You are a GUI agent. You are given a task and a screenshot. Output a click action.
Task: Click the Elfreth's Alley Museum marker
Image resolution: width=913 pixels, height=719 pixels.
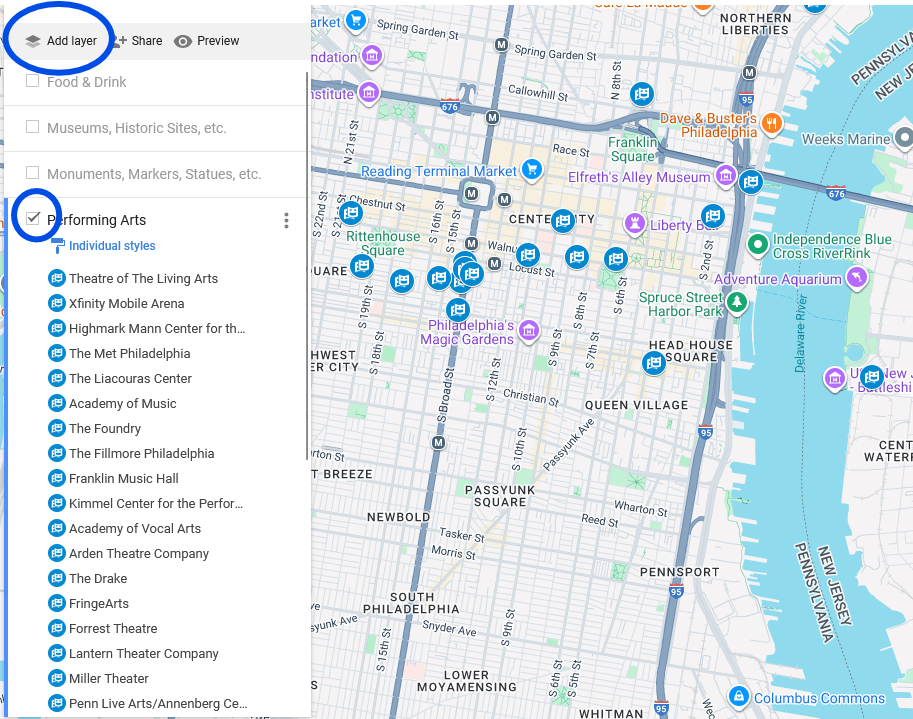[x=725, y=175]
